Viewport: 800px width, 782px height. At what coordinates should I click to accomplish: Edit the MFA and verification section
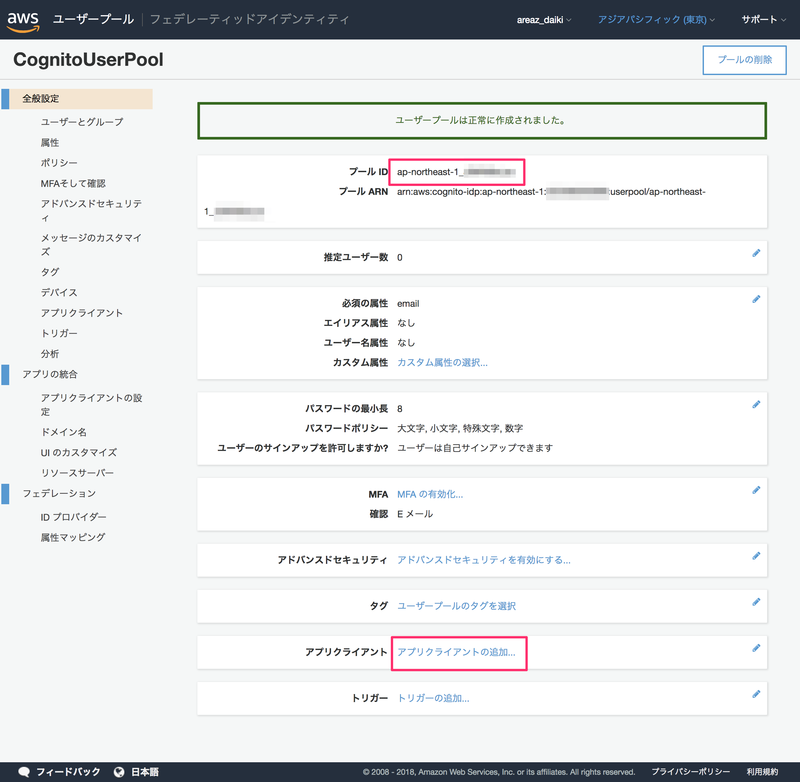pos(756,490)
